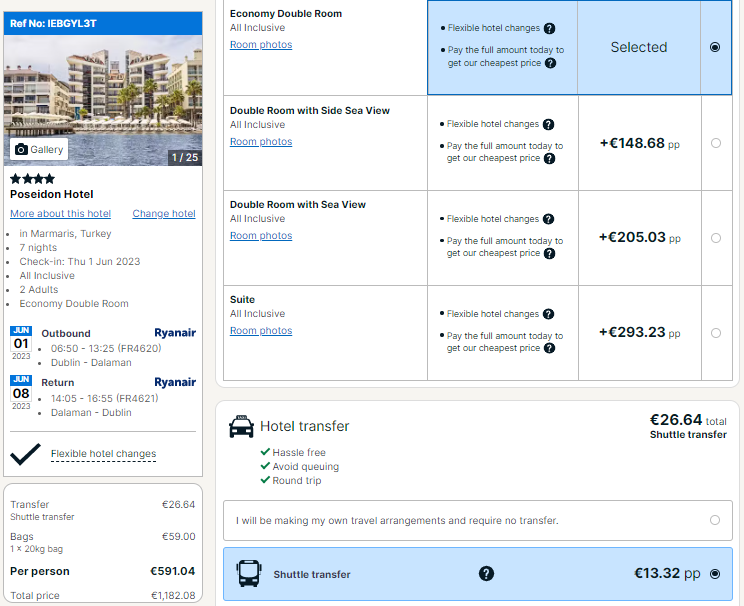Screen dimensions: 744x606
Task: Select the Shuttle transfer radio button
Action: pos(715,574)
